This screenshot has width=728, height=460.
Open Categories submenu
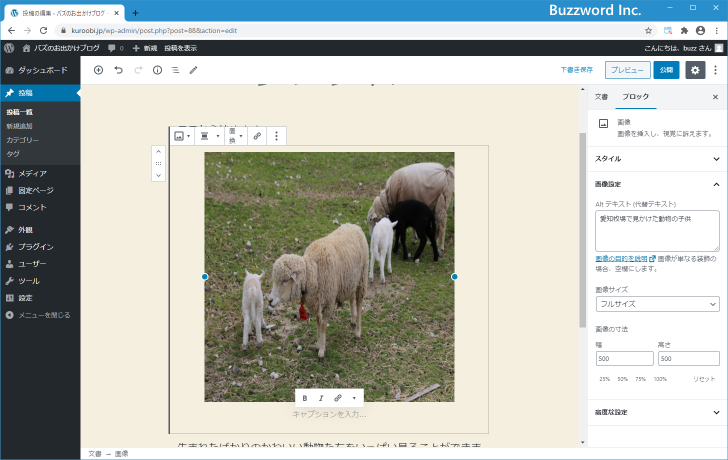click(23, 140)
